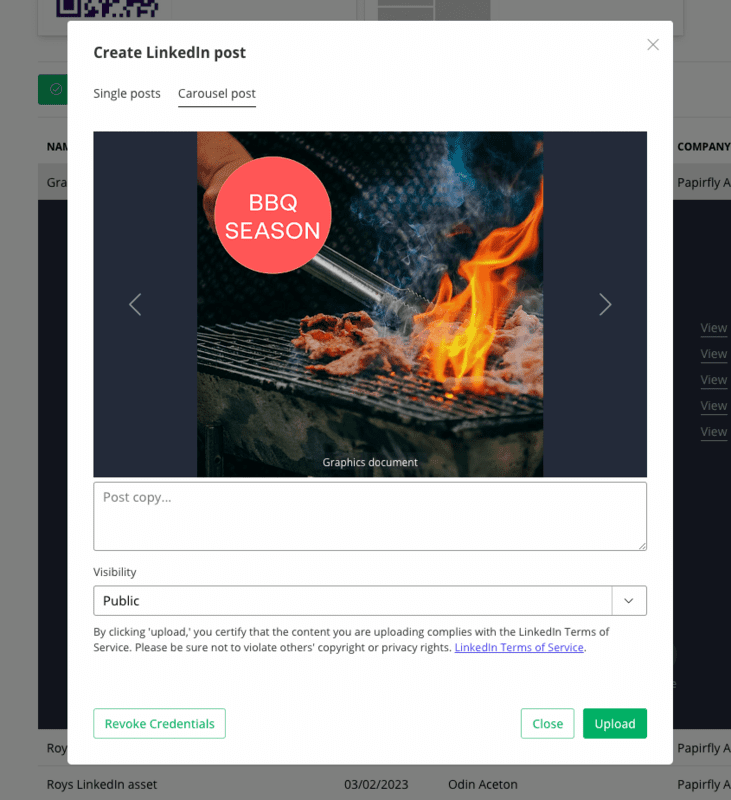Click the Revoke Credentials button
The height and width of the screenshot is (800, 731).
click(x=159, y=723)
